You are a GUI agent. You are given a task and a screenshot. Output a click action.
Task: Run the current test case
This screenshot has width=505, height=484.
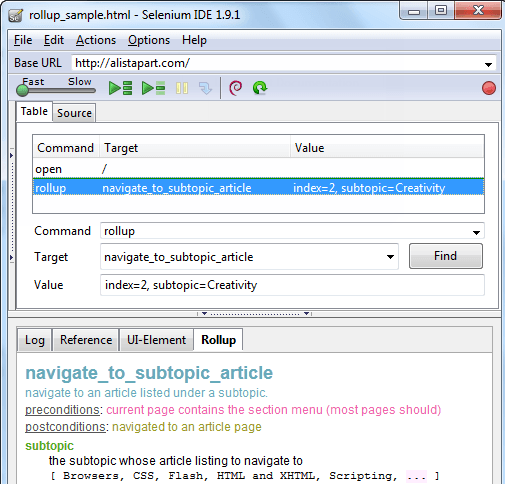[x=153, y=88]
